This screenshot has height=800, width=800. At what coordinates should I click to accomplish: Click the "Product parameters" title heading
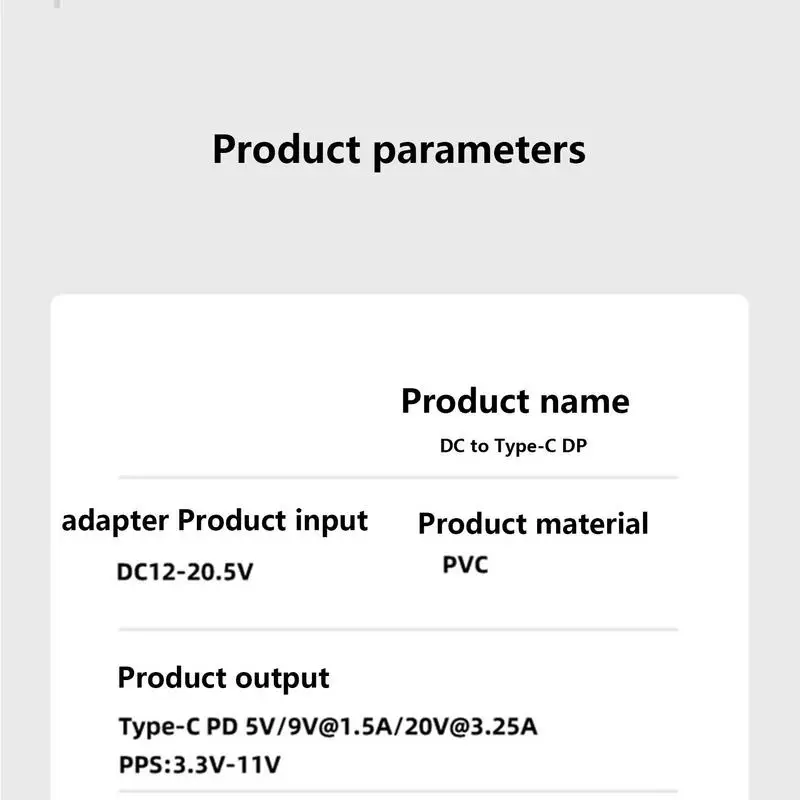coord(398,150)
